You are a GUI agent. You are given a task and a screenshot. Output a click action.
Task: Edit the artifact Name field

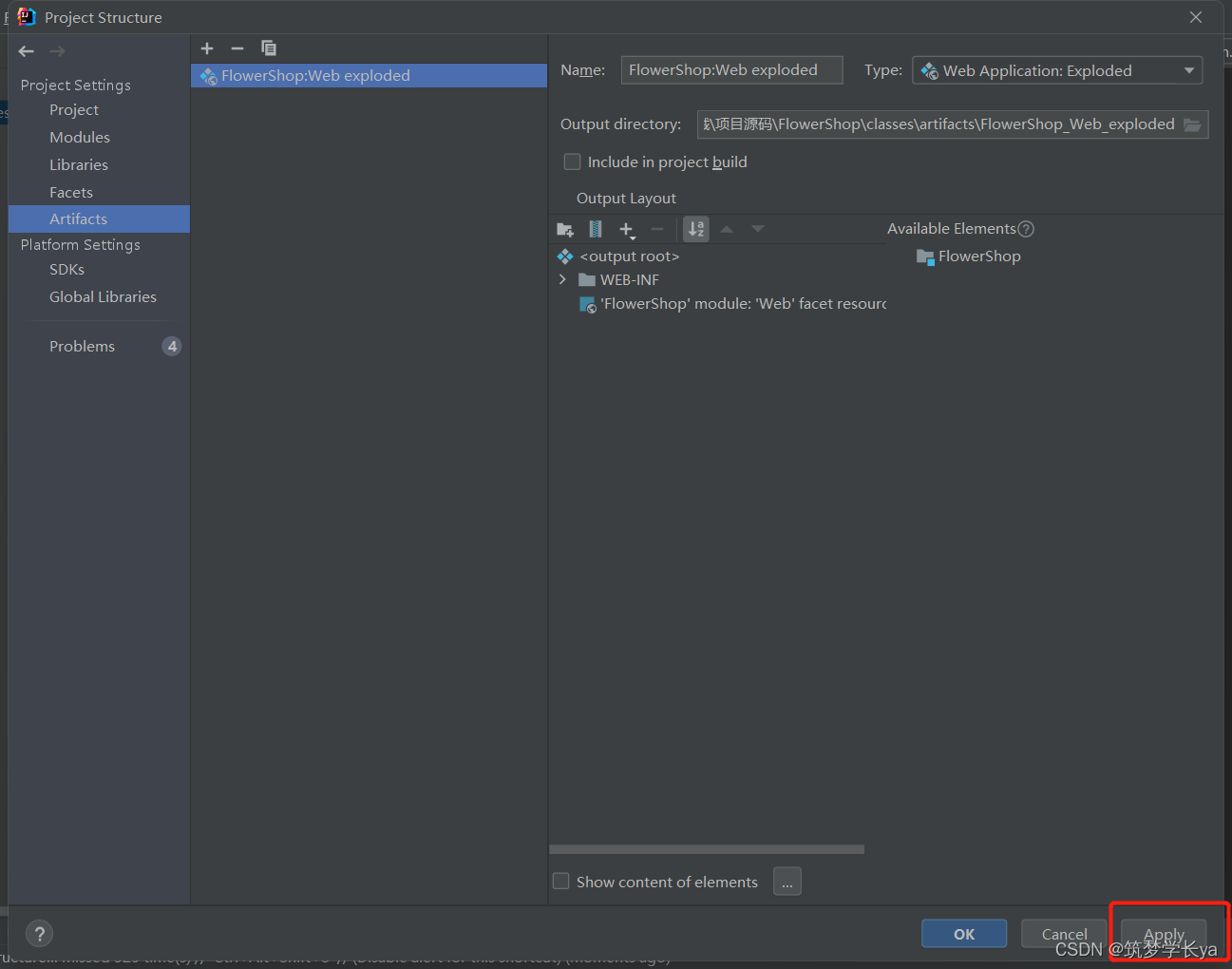731,70
